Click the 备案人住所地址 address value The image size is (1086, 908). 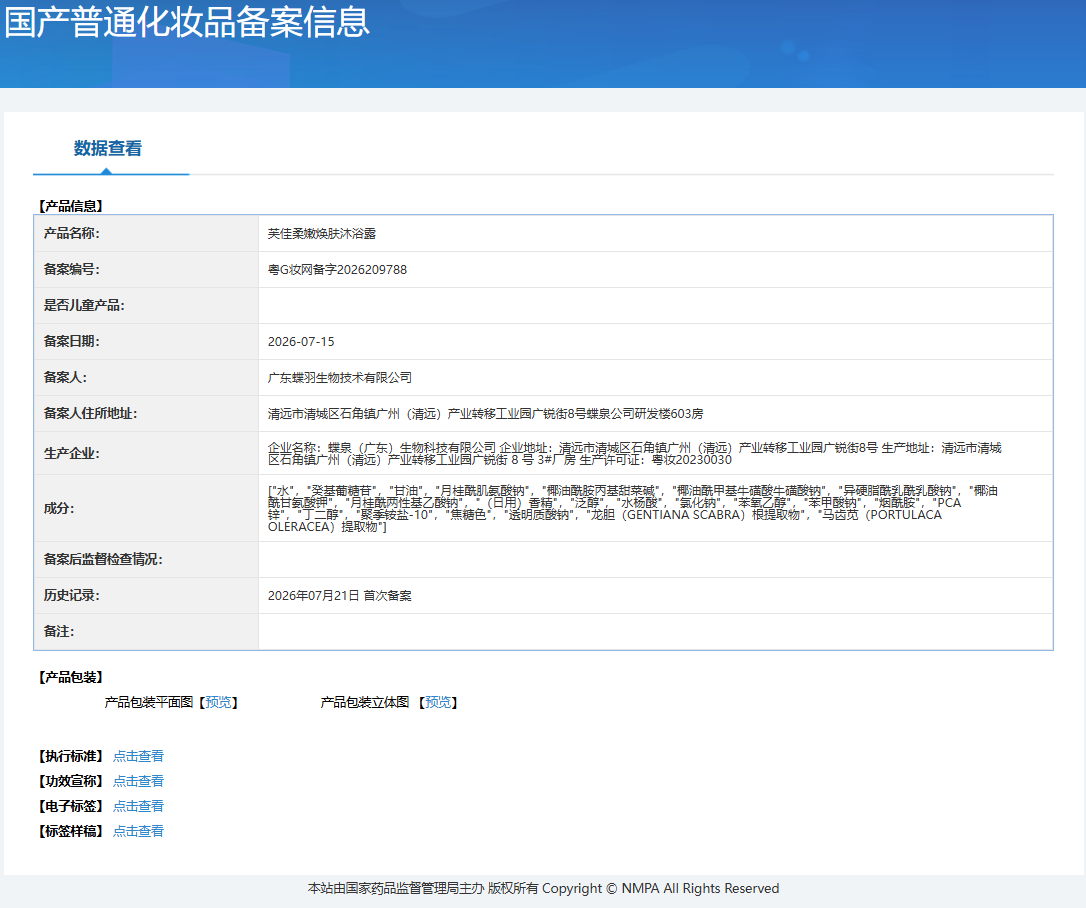coord(486,414)
